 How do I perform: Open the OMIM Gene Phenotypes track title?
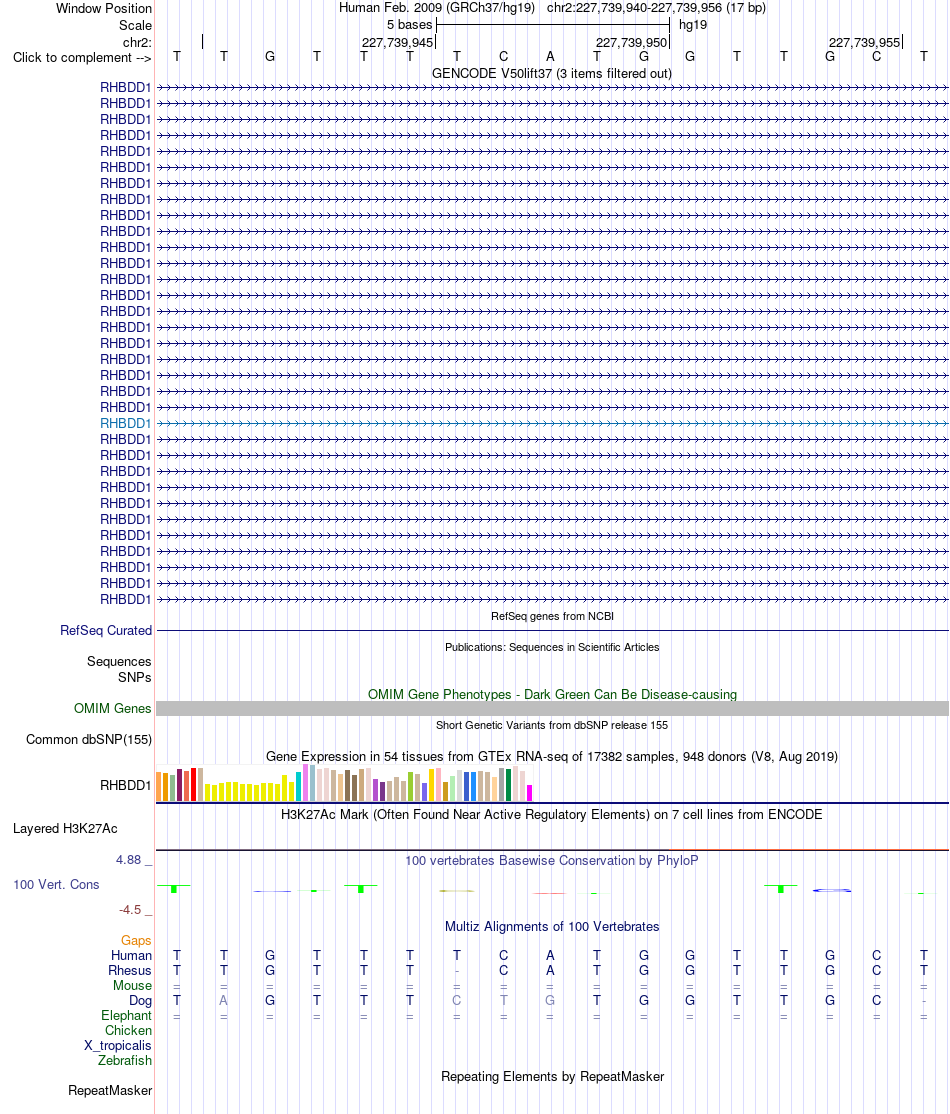pyautogui.click(x=552, y=694)
